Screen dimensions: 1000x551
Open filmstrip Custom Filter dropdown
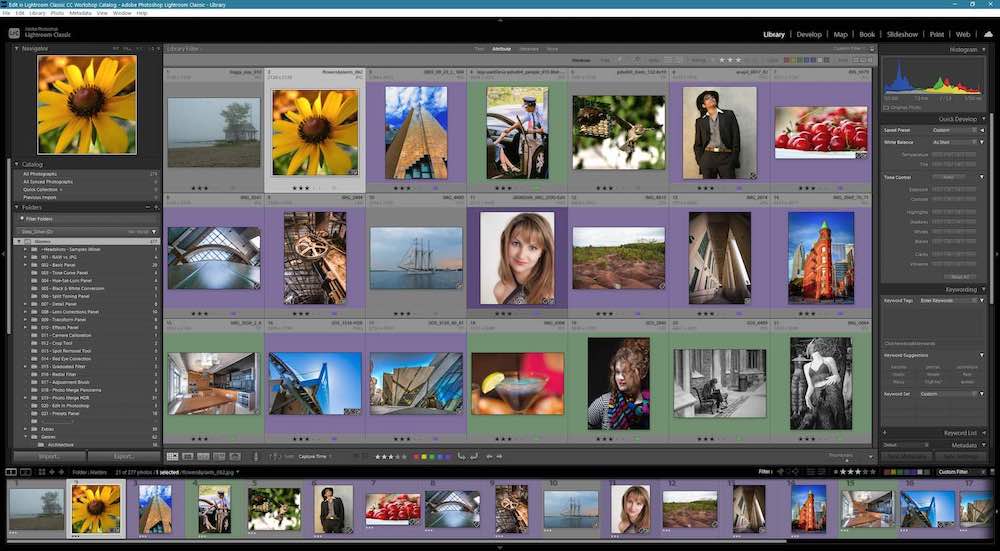962,472
